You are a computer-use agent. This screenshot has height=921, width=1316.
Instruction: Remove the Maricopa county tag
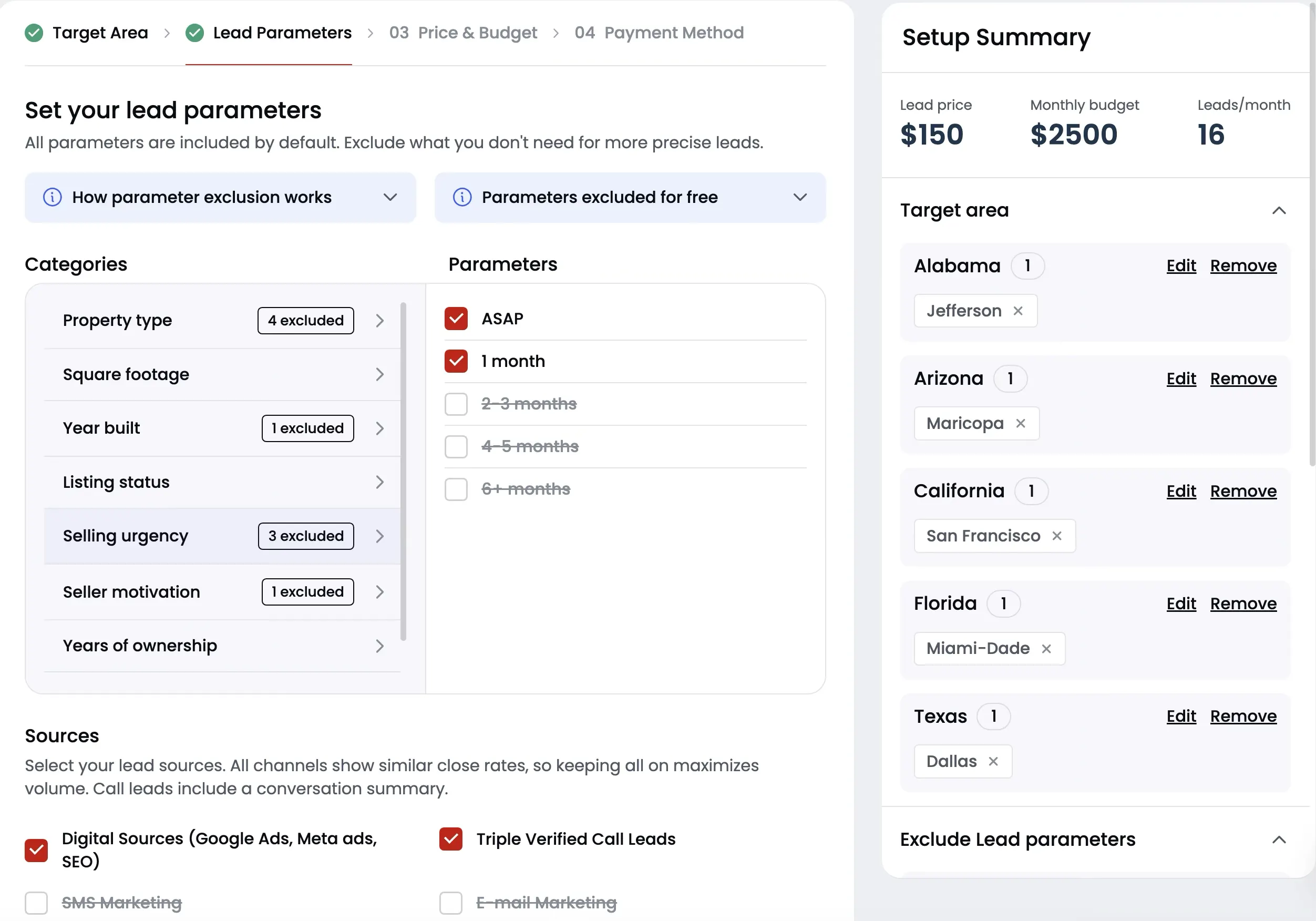tap(1020, 423)
